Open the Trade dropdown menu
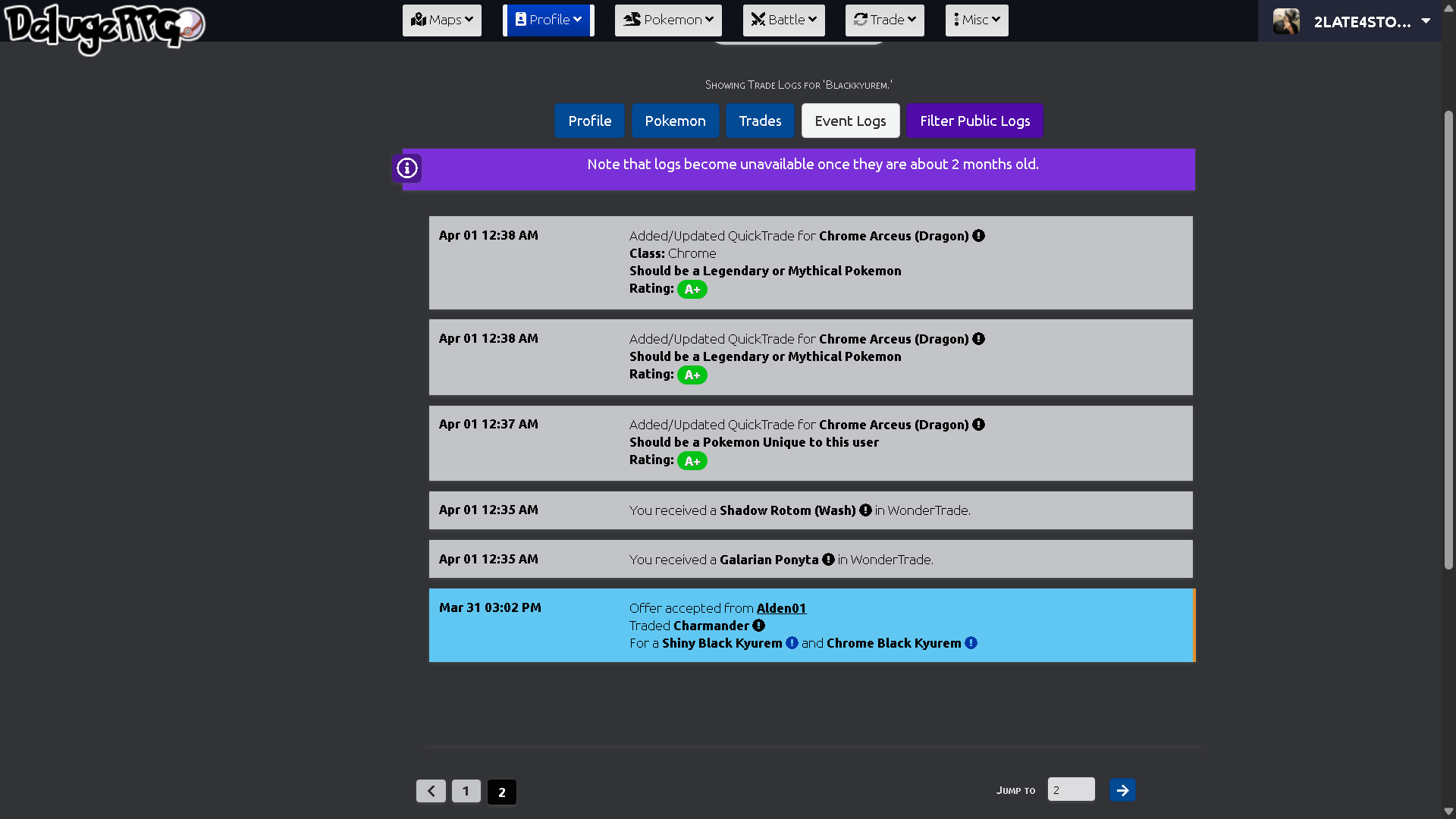The width and height of the screenshot is (1456, 819). pyautogui.click(x=885, y=20)
